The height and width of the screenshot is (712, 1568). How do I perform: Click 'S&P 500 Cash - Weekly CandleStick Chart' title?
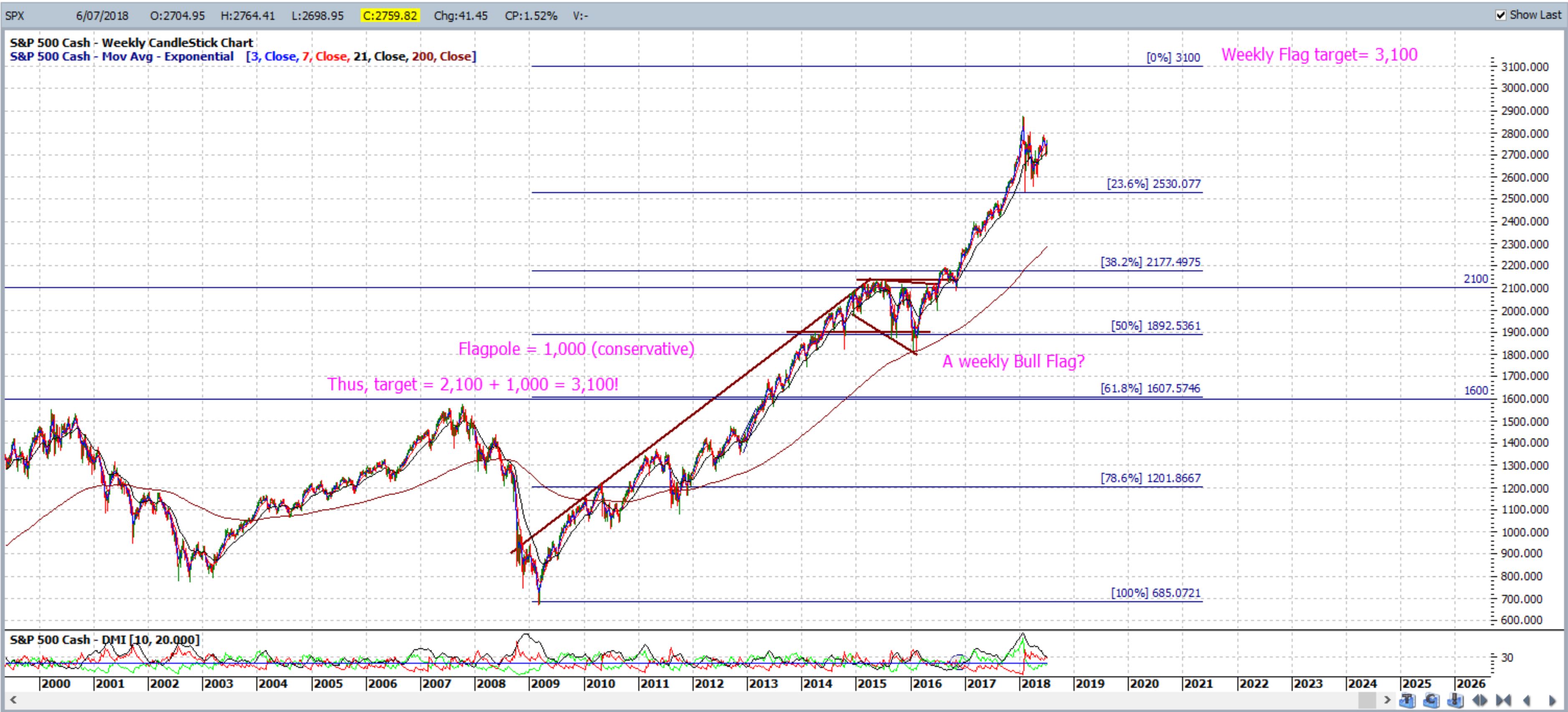coord(132,43)
